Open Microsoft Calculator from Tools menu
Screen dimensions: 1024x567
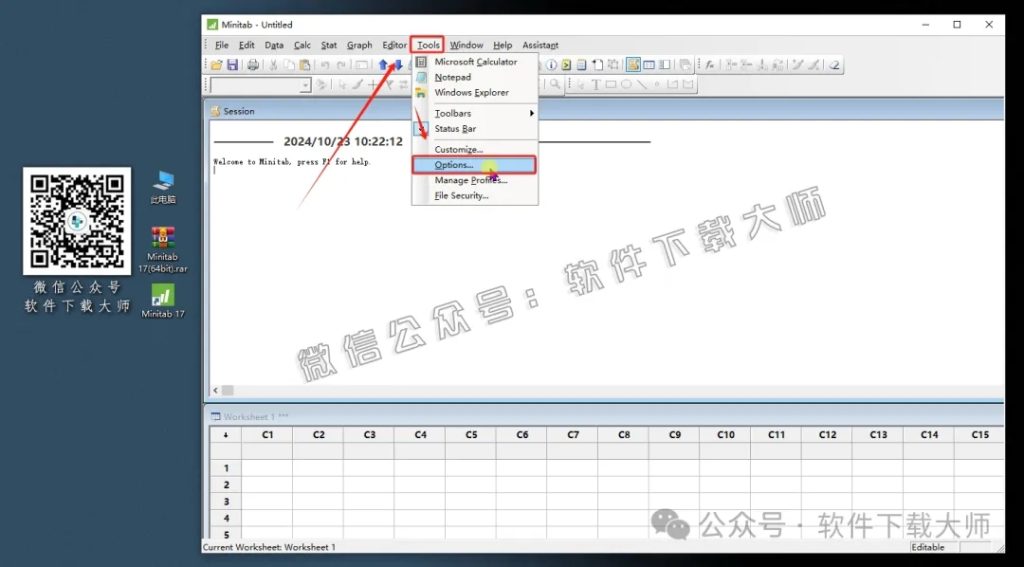[475, 62]
